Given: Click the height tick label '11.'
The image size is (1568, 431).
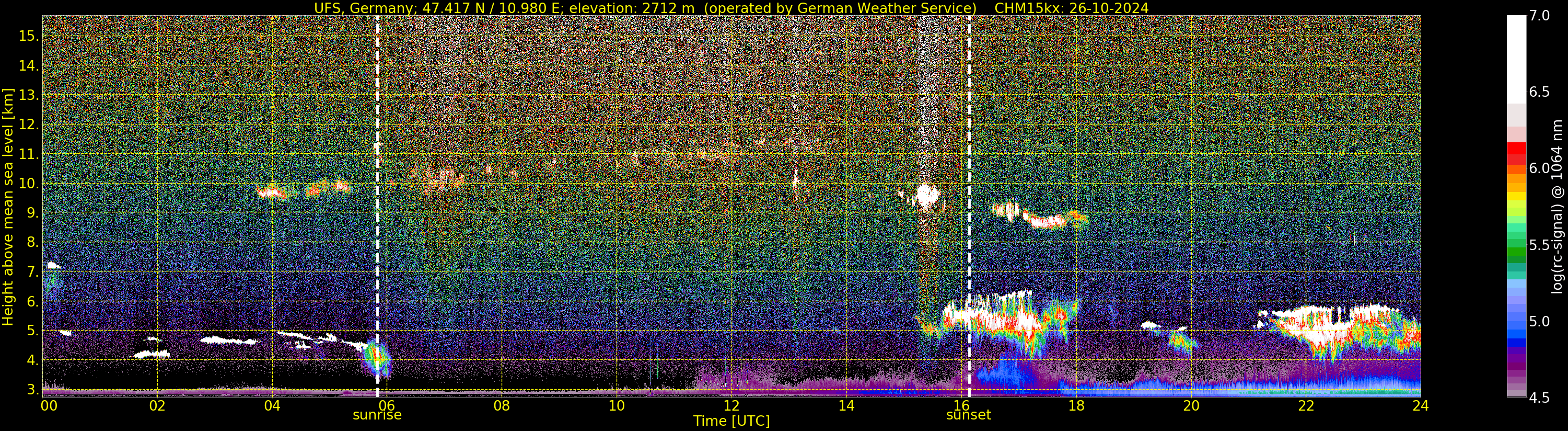Looking at the screenshot, I should point(29,154).
